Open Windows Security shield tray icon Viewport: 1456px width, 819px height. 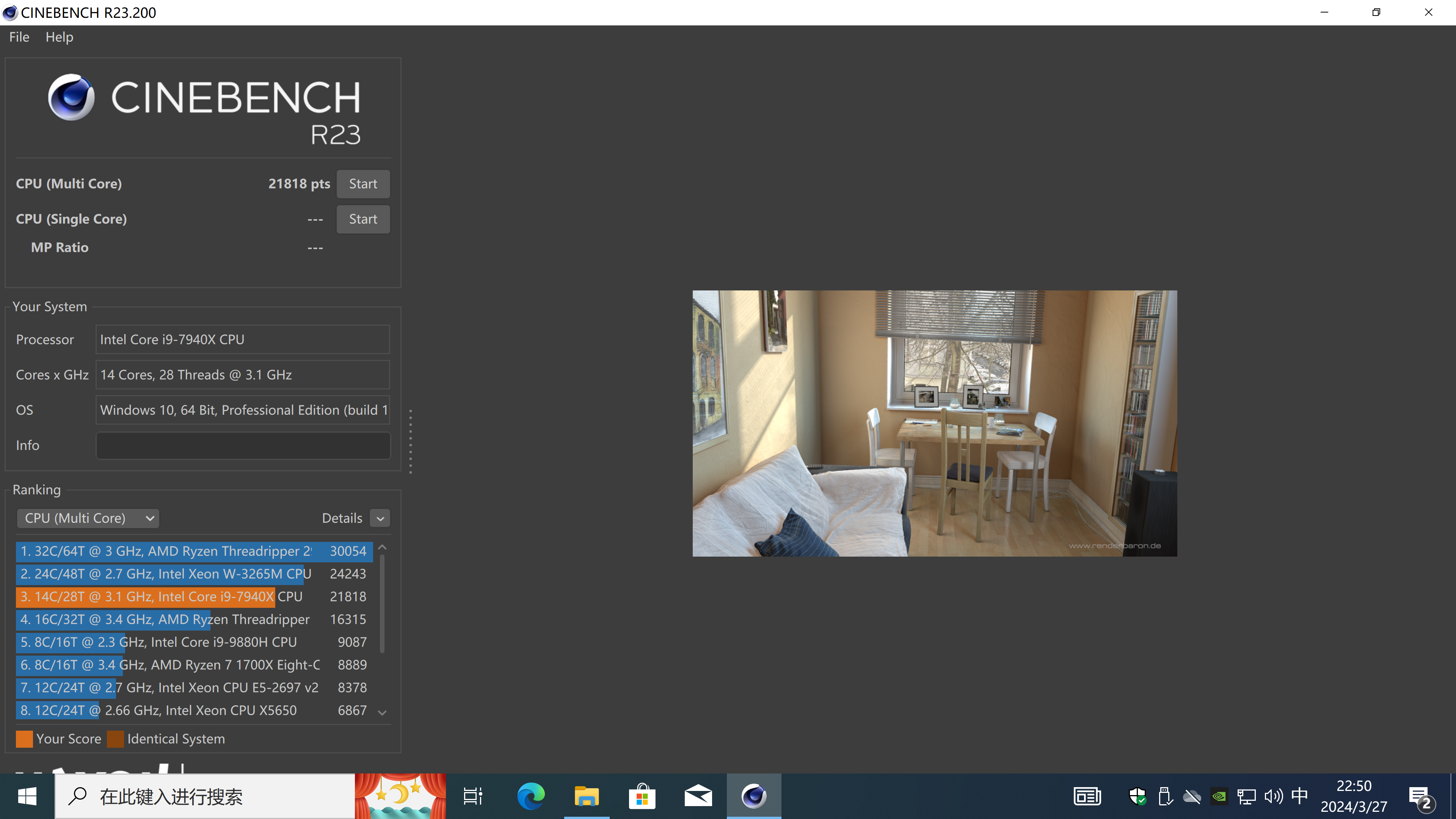tap(1137, 796)
